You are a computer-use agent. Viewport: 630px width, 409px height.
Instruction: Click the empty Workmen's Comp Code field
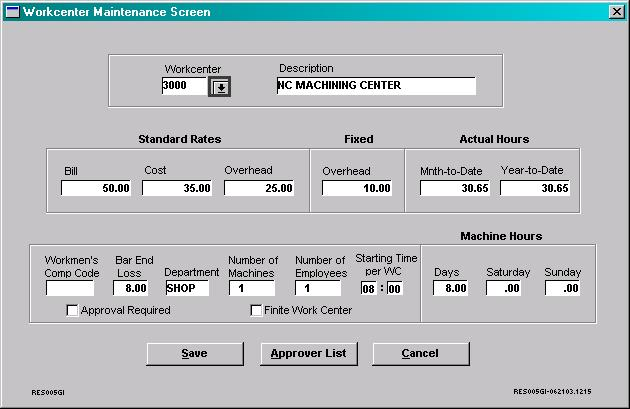pos(70,288)
